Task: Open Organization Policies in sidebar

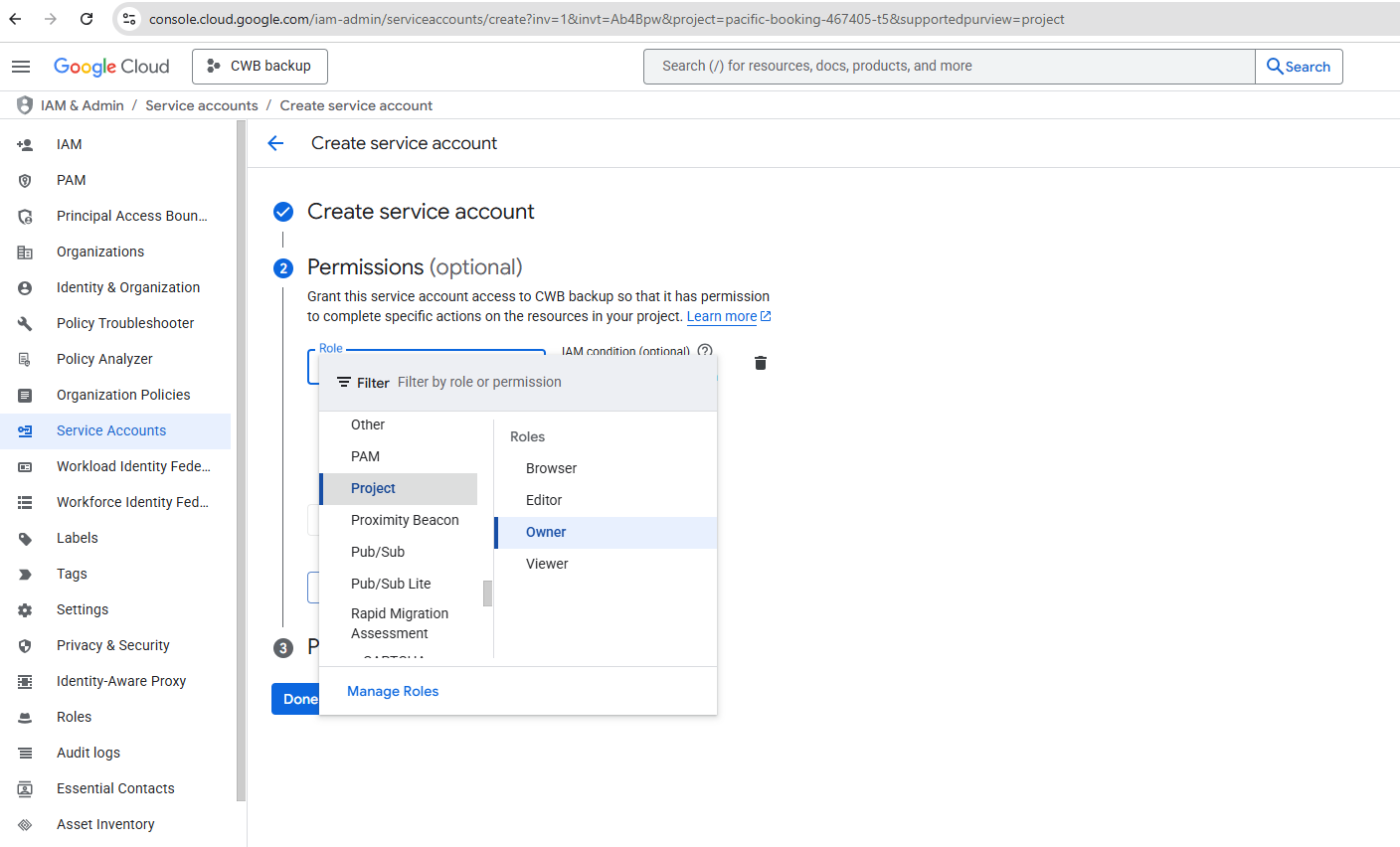Action: pyautogui.click(x=115, y=395)
